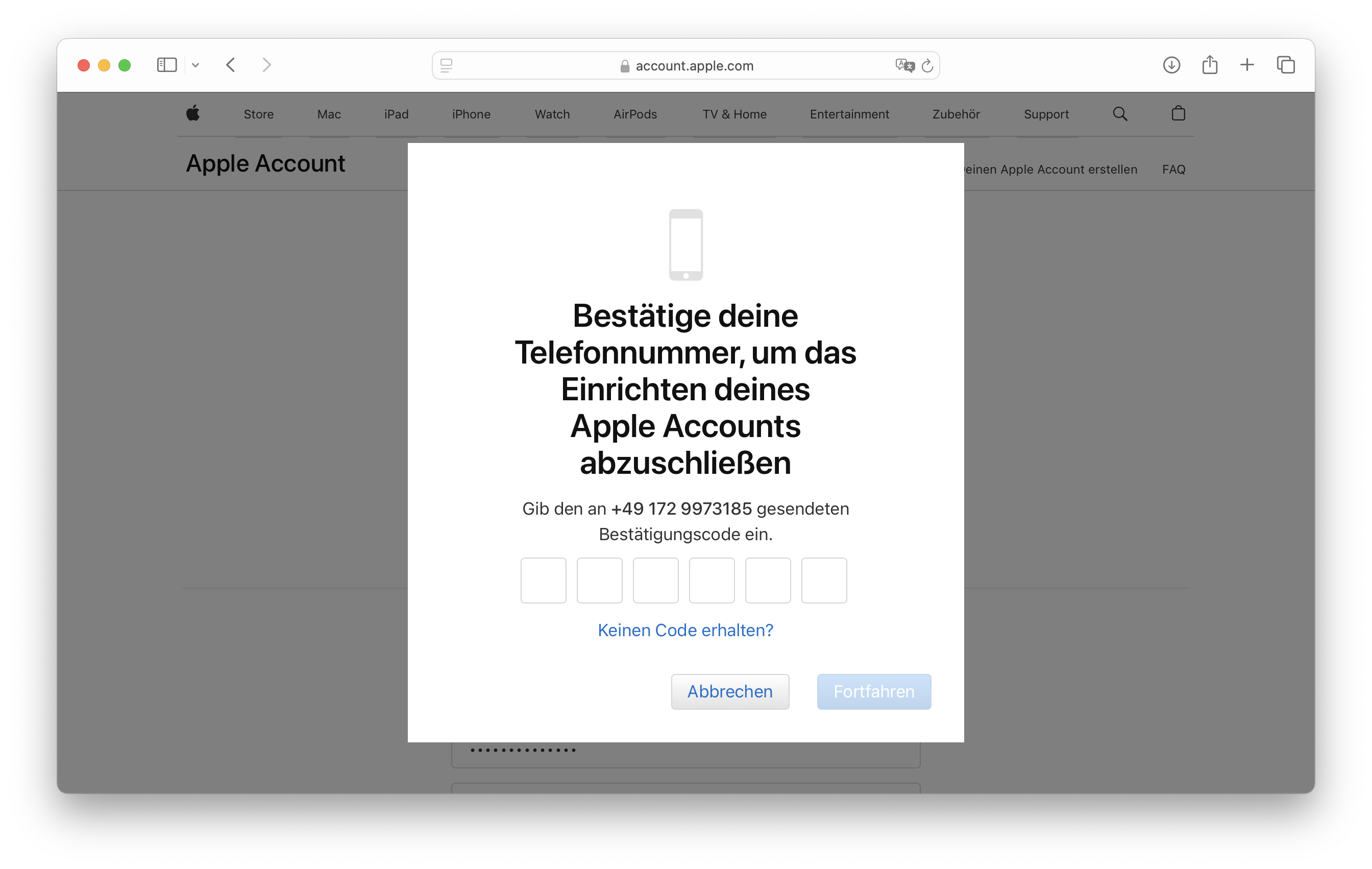Click the Fortfahren button to continue
The width and height of the screenshot is (1372, 869).
pos(871,691)
